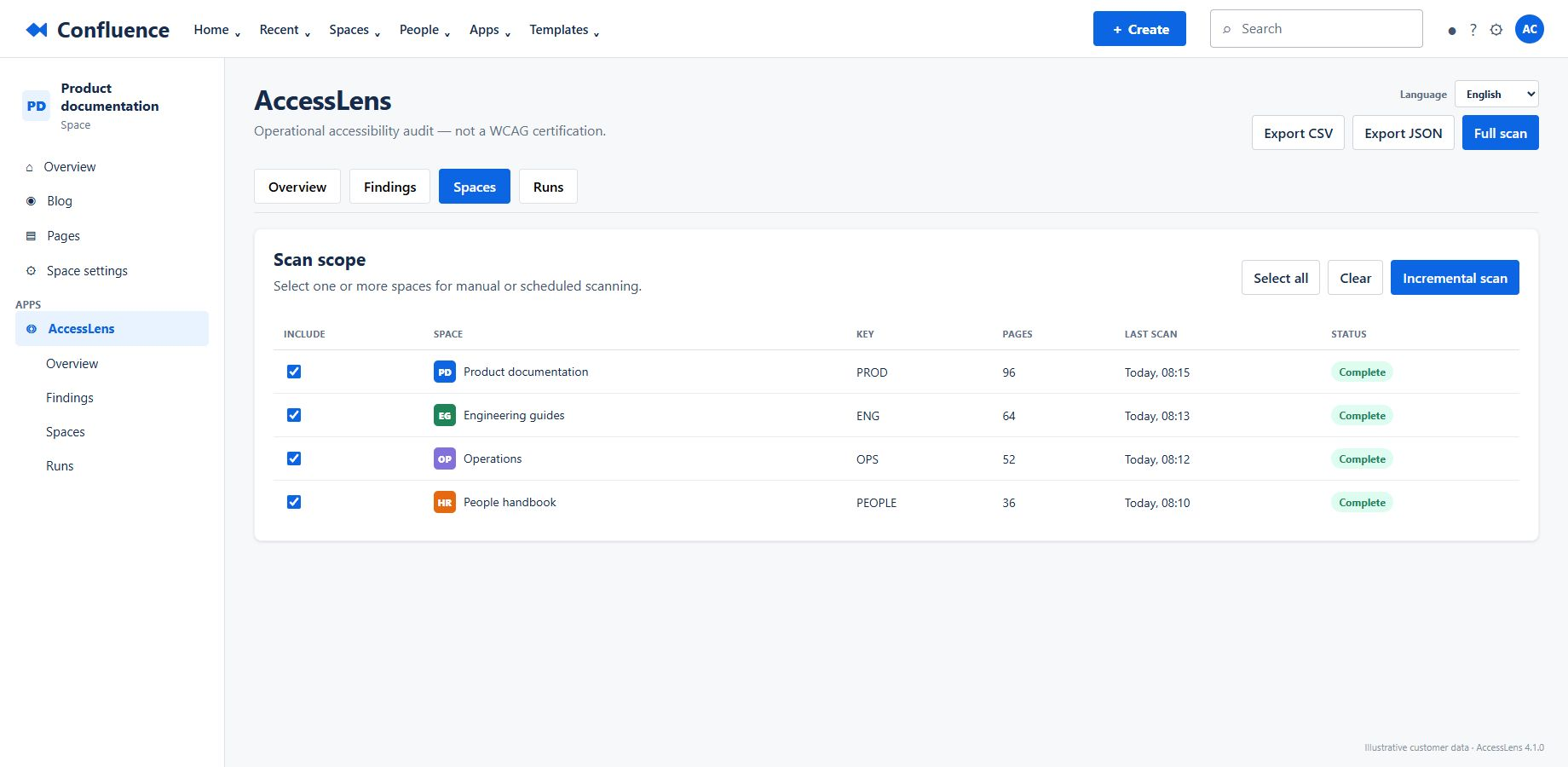Click Export CSV

point(1298,133)
